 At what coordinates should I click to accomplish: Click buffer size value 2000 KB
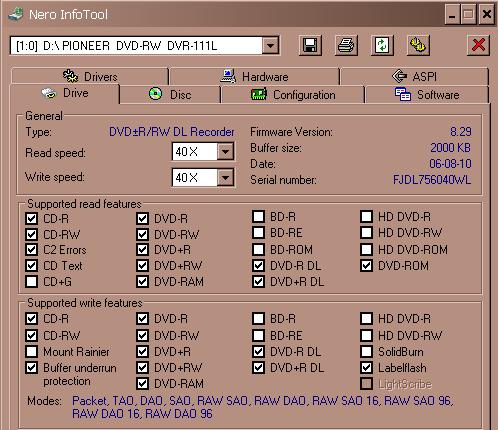click(x=450, y=148)
